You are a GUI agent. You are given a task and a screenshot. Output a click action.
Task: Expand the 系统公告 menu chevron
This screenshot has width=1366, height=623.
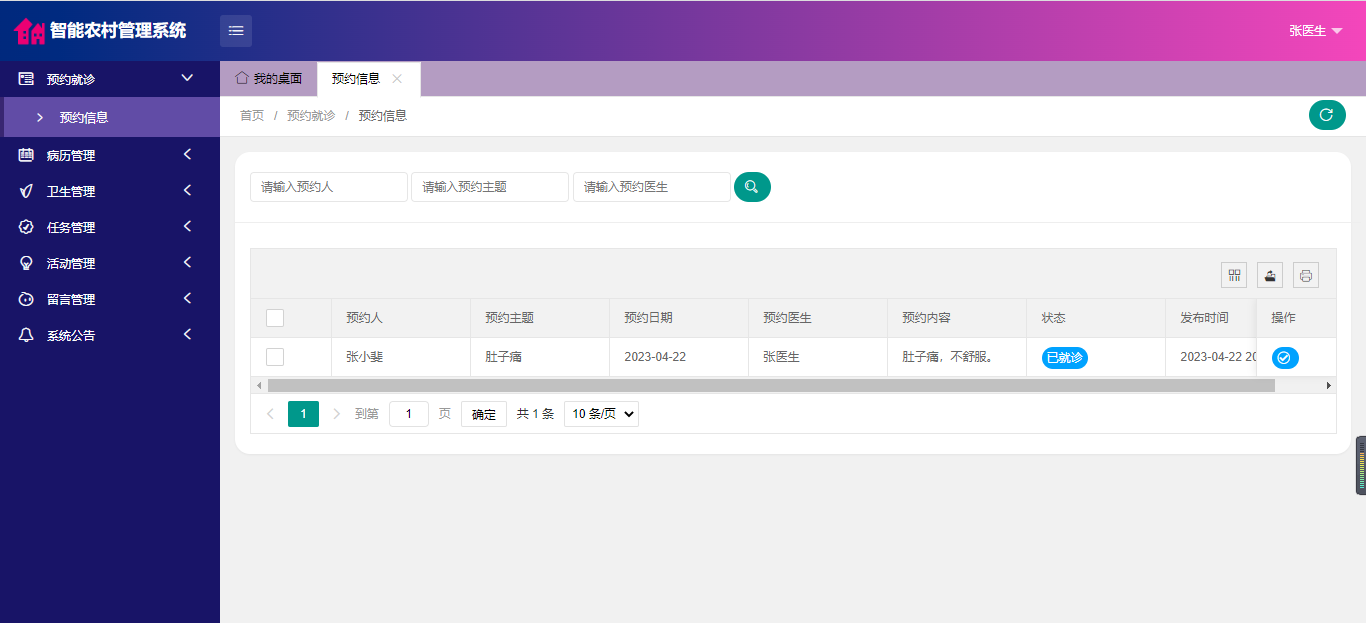[x=187, y=335]
